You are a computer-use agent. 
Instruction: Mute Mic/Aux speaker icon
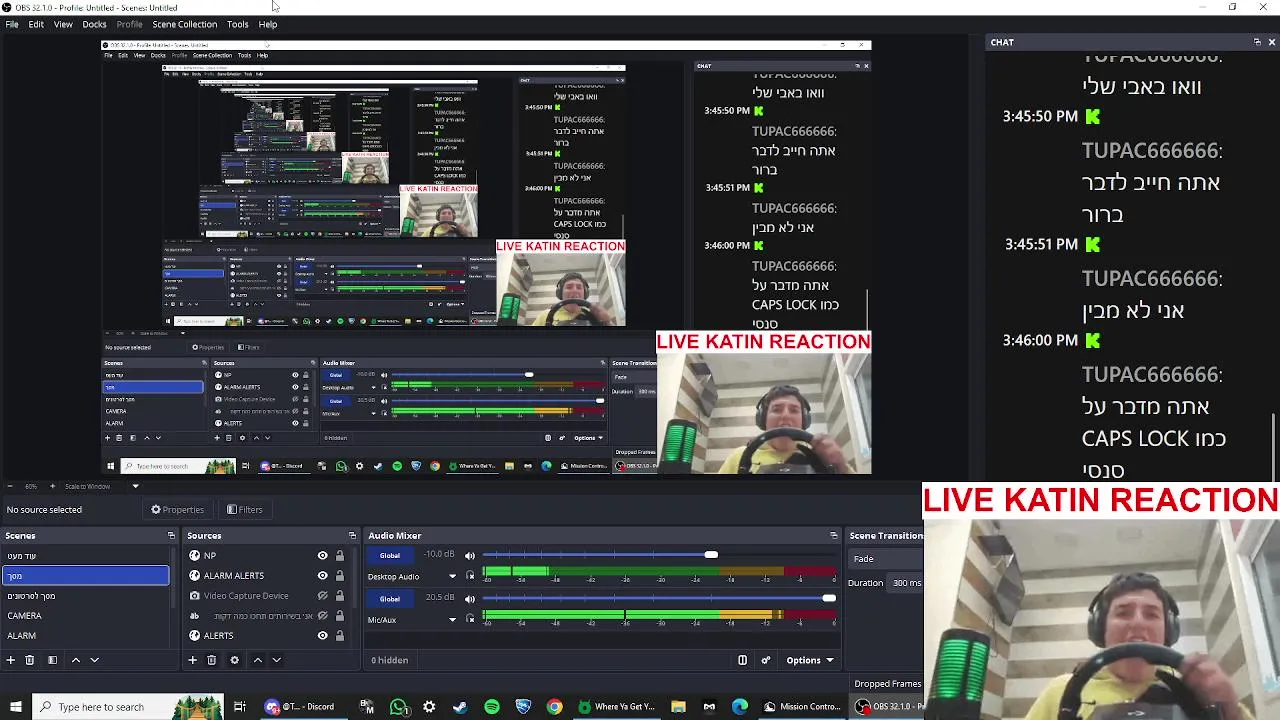coord(470,598)
